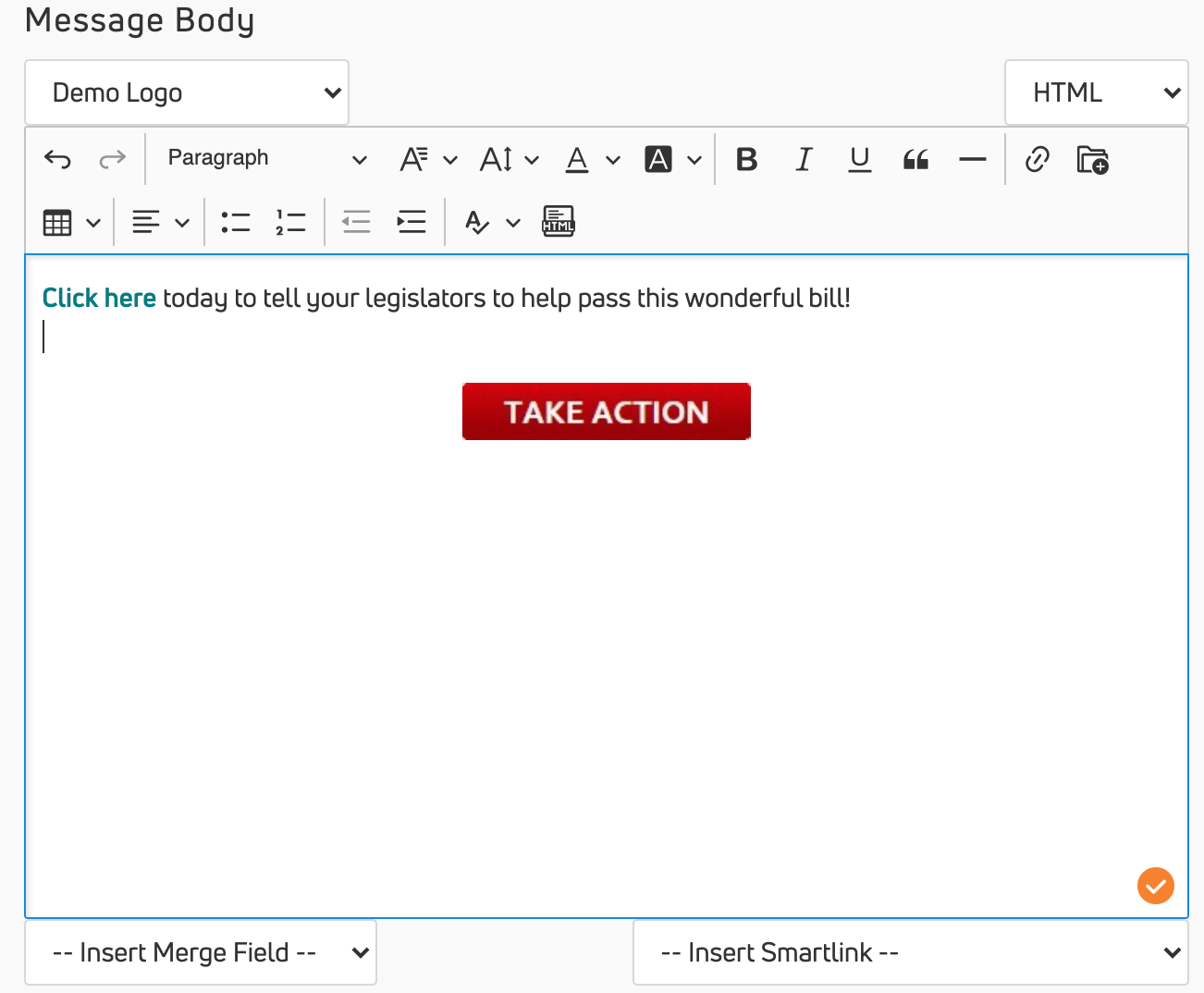Expand the Demo Logo template dropdown
The height and width of the screenshot is (993, 1204).
(187, 92)
